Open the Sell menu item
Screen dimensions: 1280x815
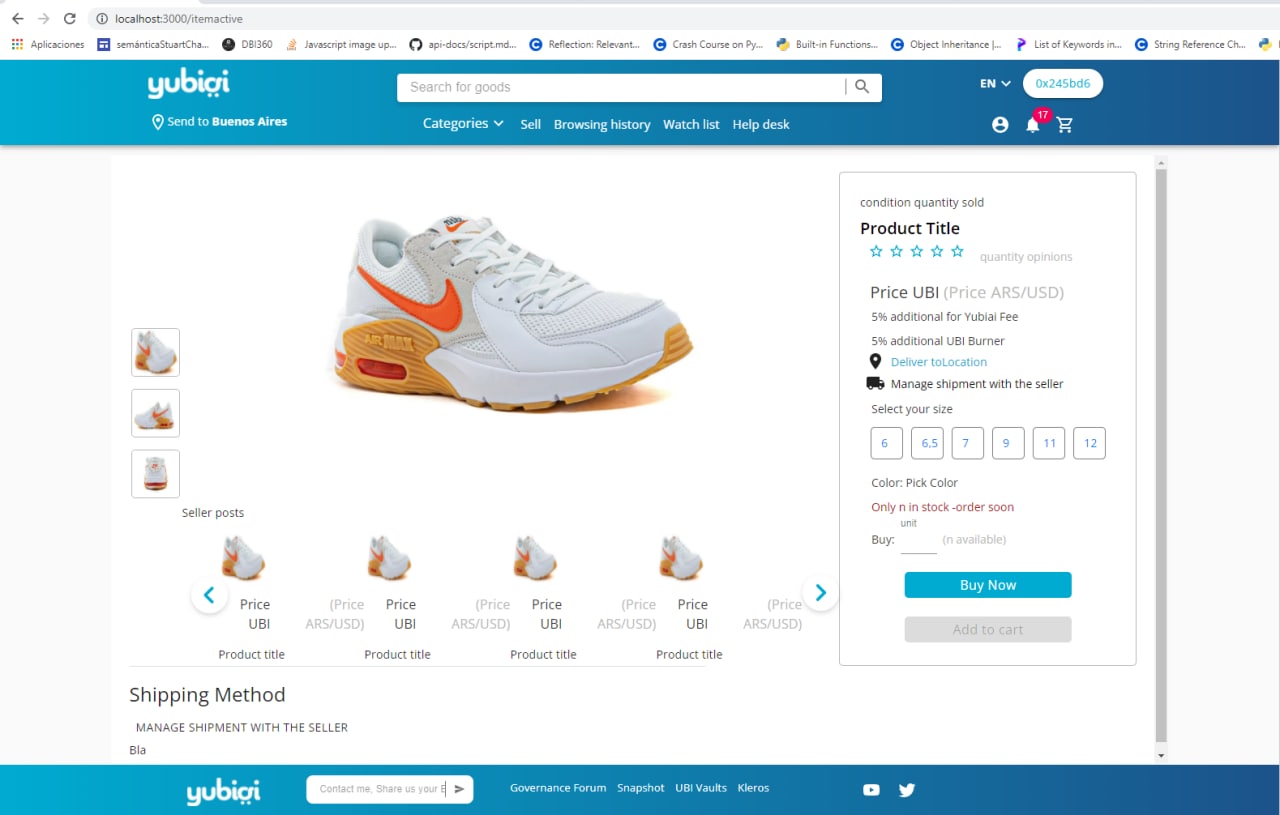[x=530, y=124]
